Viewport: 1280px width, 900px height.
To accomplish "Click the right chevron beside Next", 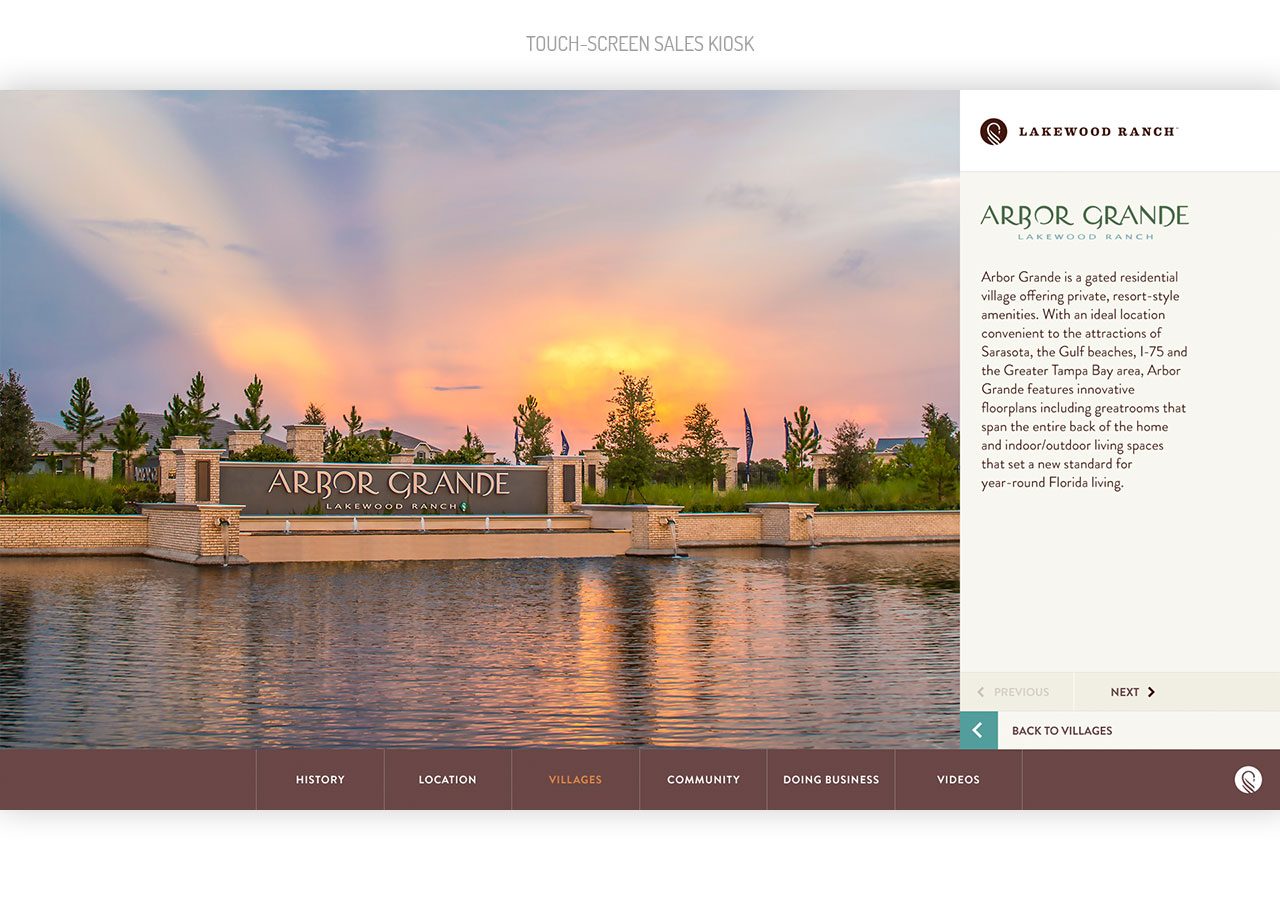I will tap(1151, 692).
